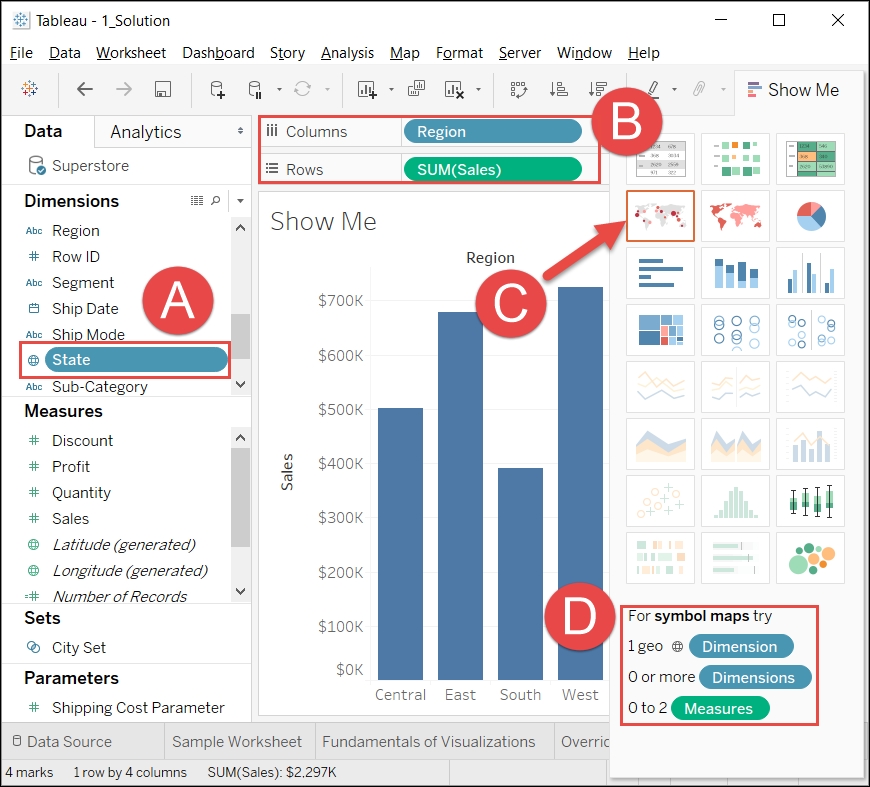
Task: Open the Analysis menu
Action: [347, 53]
